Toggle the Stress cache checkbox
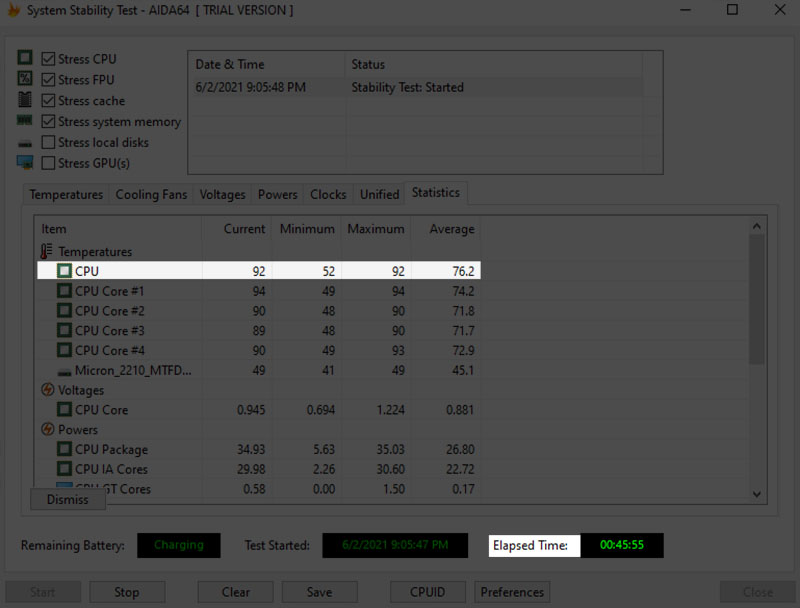 pyautogui.click(x=48, y=101)
